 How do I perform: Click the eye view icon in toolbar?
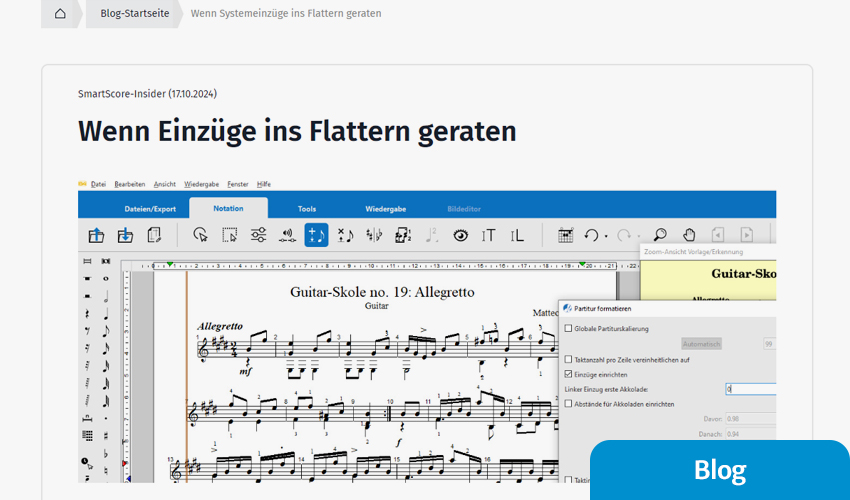[x=460, y=236]
